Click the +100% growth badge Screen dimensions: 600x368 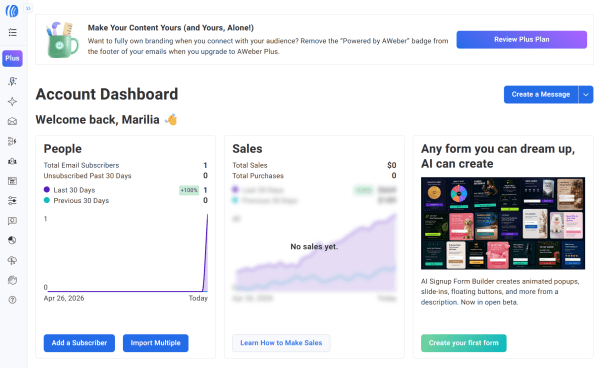[189, 190]
